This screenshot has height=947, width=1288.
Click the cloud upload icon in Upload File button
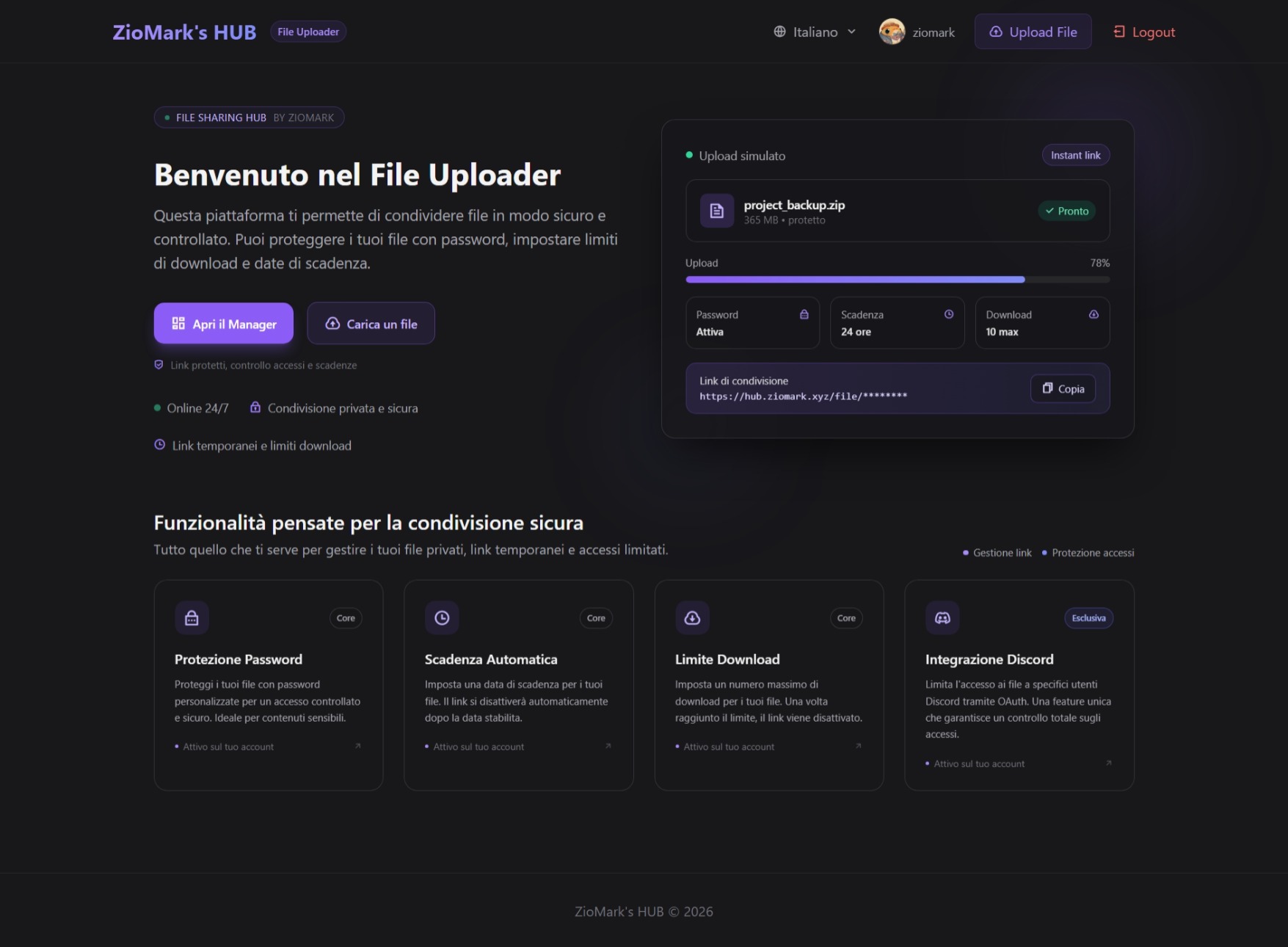(x=996, y=32)
